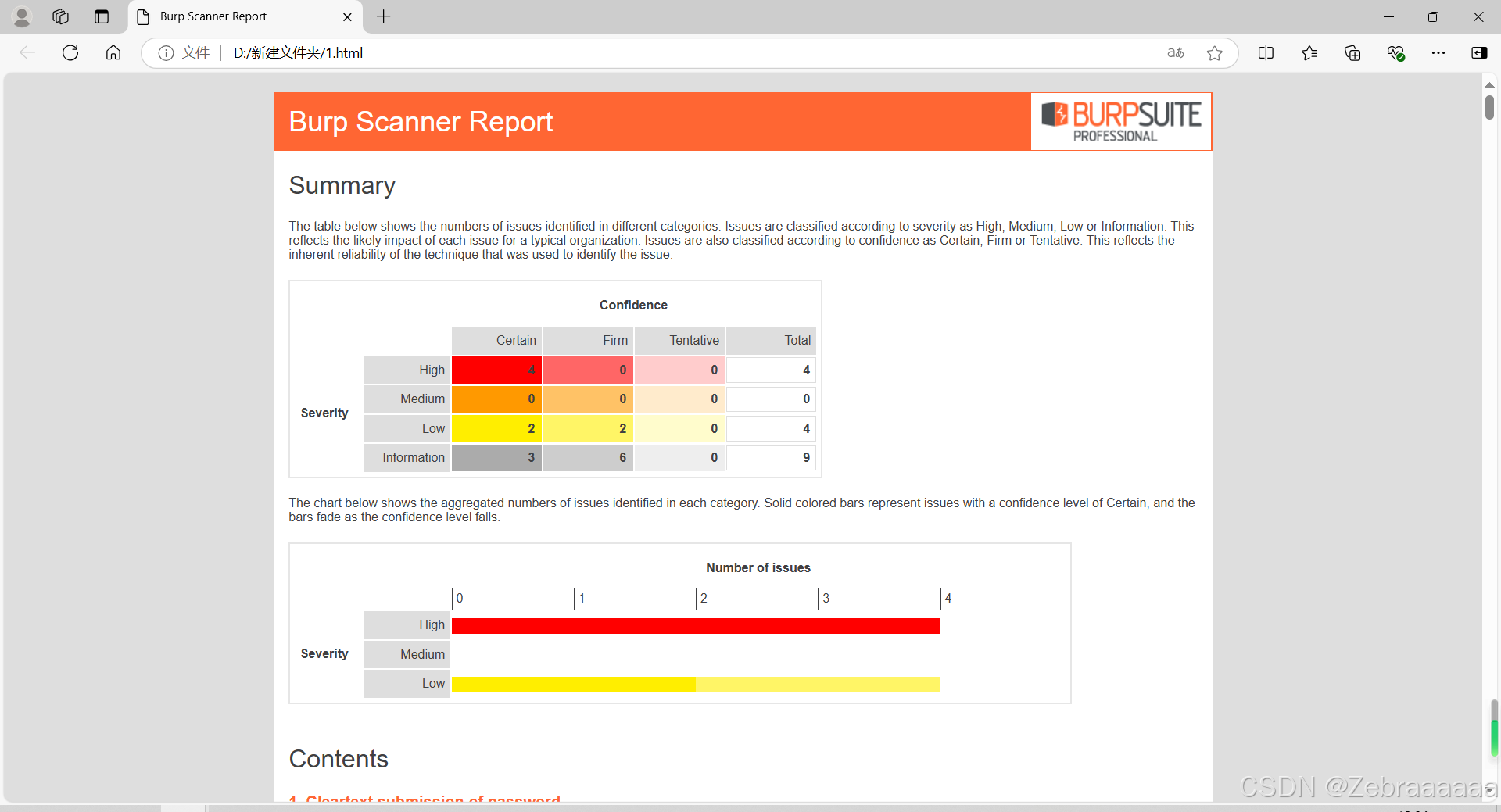
Task: Click the Medium Certain orange cell
Action: 496,399
